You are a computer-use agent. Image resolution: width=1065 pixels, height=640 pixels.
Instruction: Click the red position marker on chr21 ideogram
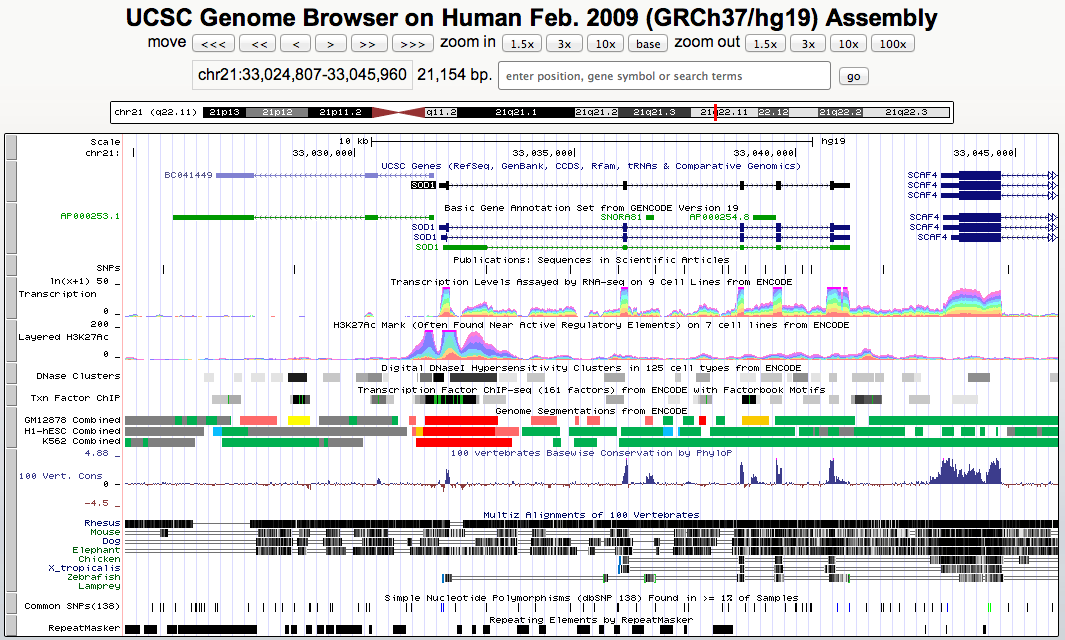point(716,112)
